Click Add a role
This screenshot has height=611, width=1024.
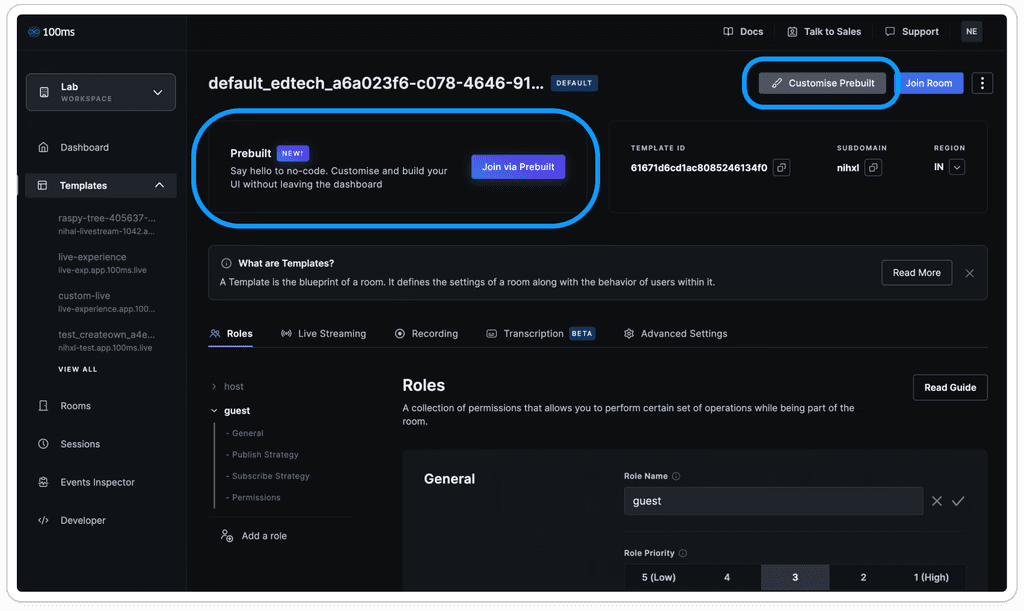pyautogui.click(x=254, y=536)
